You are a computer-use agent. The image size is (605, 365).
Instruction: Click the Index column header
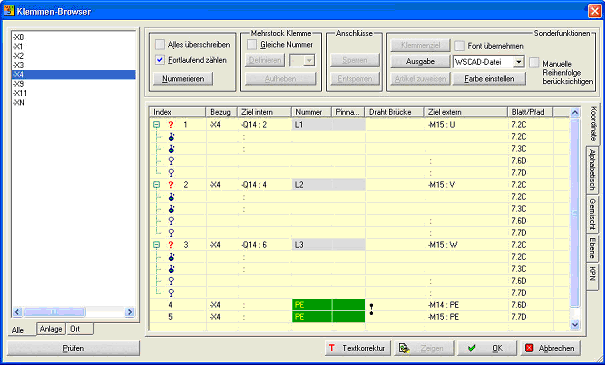tap(177, 112)
